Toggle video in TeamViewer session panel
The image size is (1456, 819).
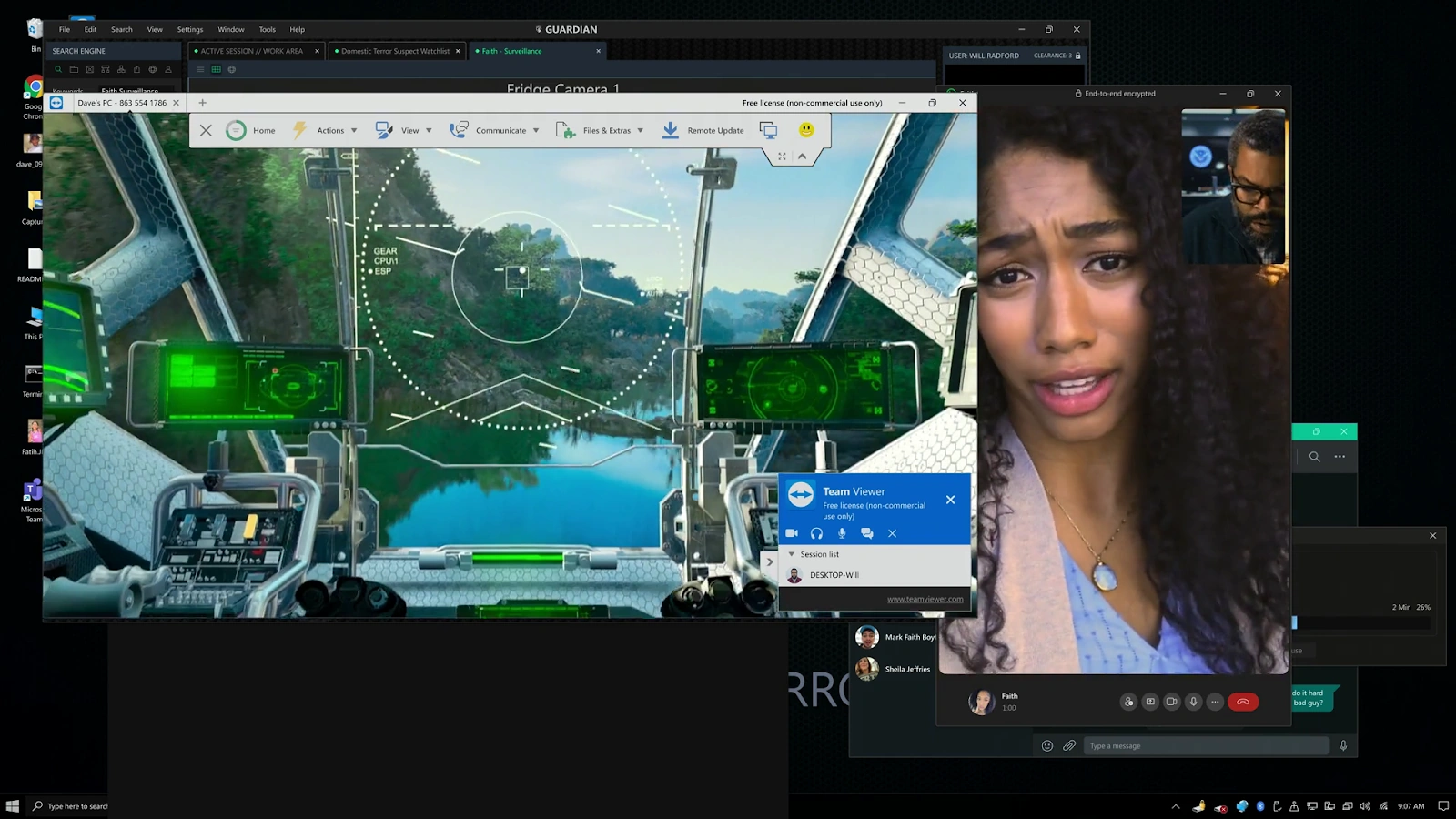point(792,533)
